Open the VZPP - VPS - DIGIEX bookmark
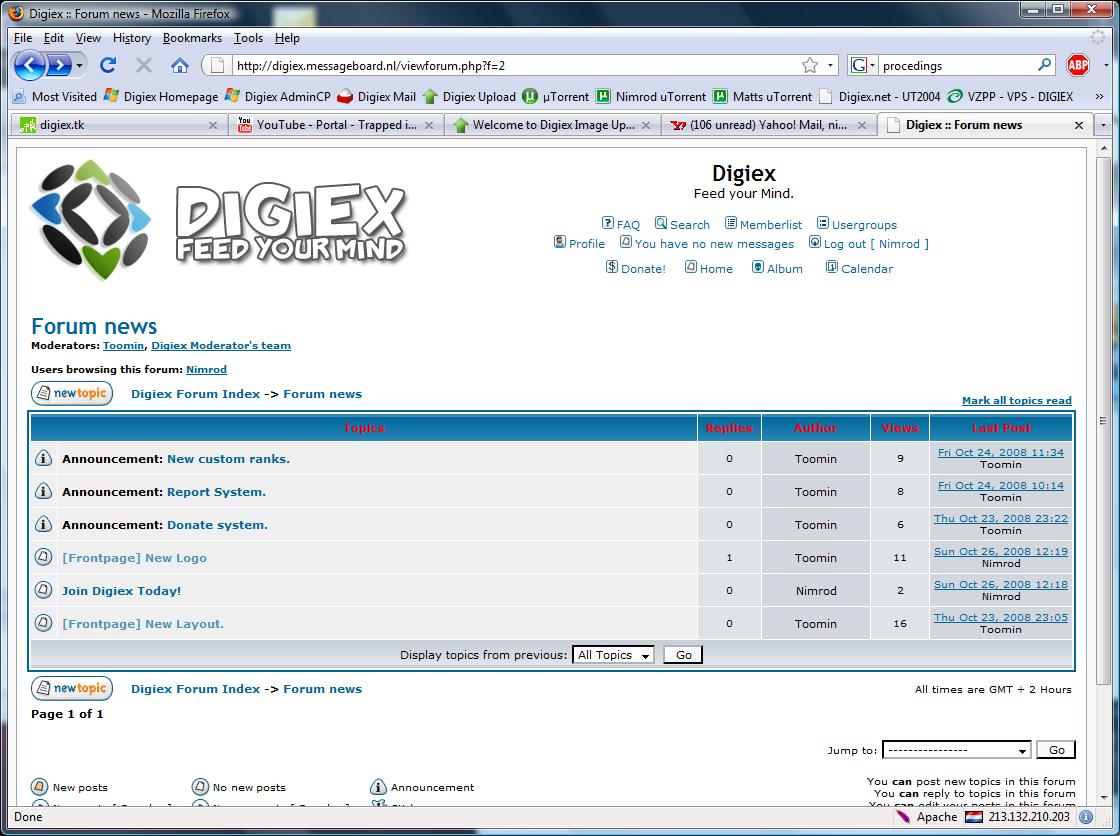Image resolution: width=1120 pixels, height=836 pixels. [1011, 96]
